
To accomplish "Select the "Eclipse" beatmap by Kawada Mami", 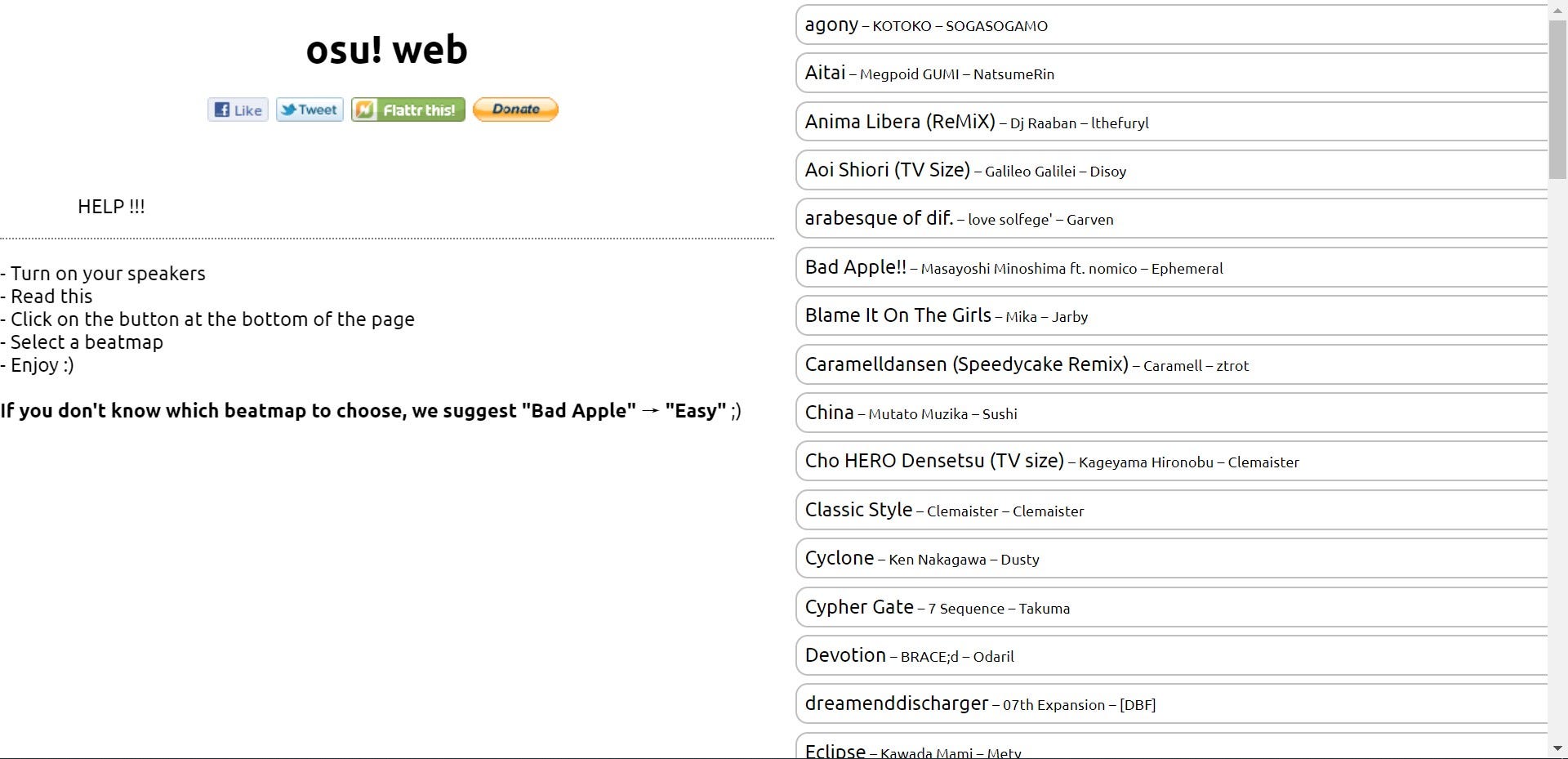I will click(1172, 747).
